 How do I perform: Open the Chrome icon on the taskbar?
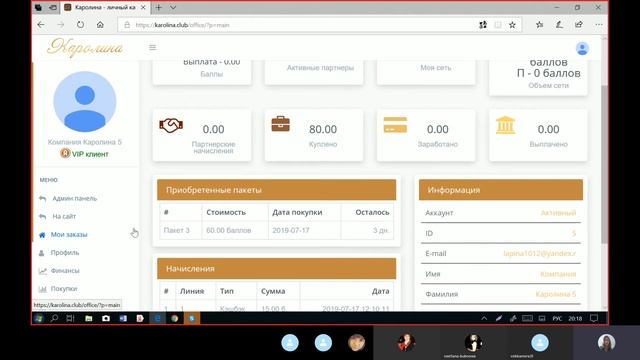tap(175, 318)
